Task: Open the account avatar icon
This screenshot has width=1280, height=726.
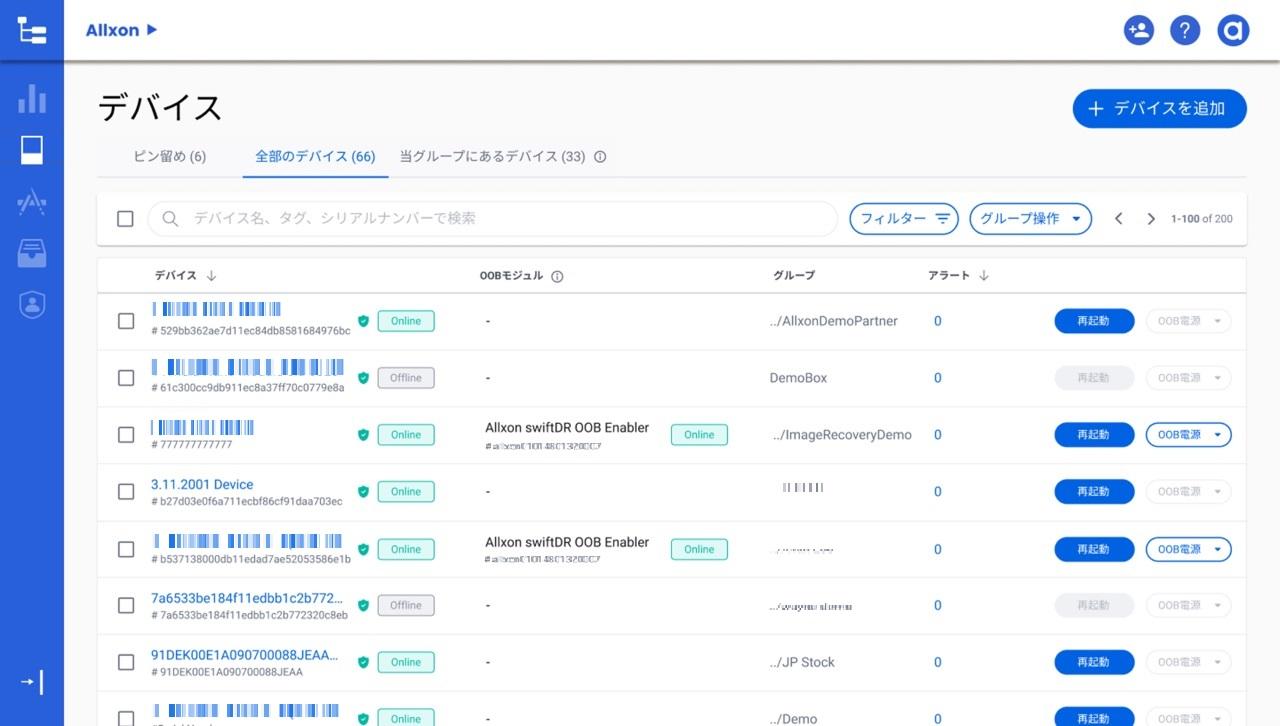Action: 1234,30
